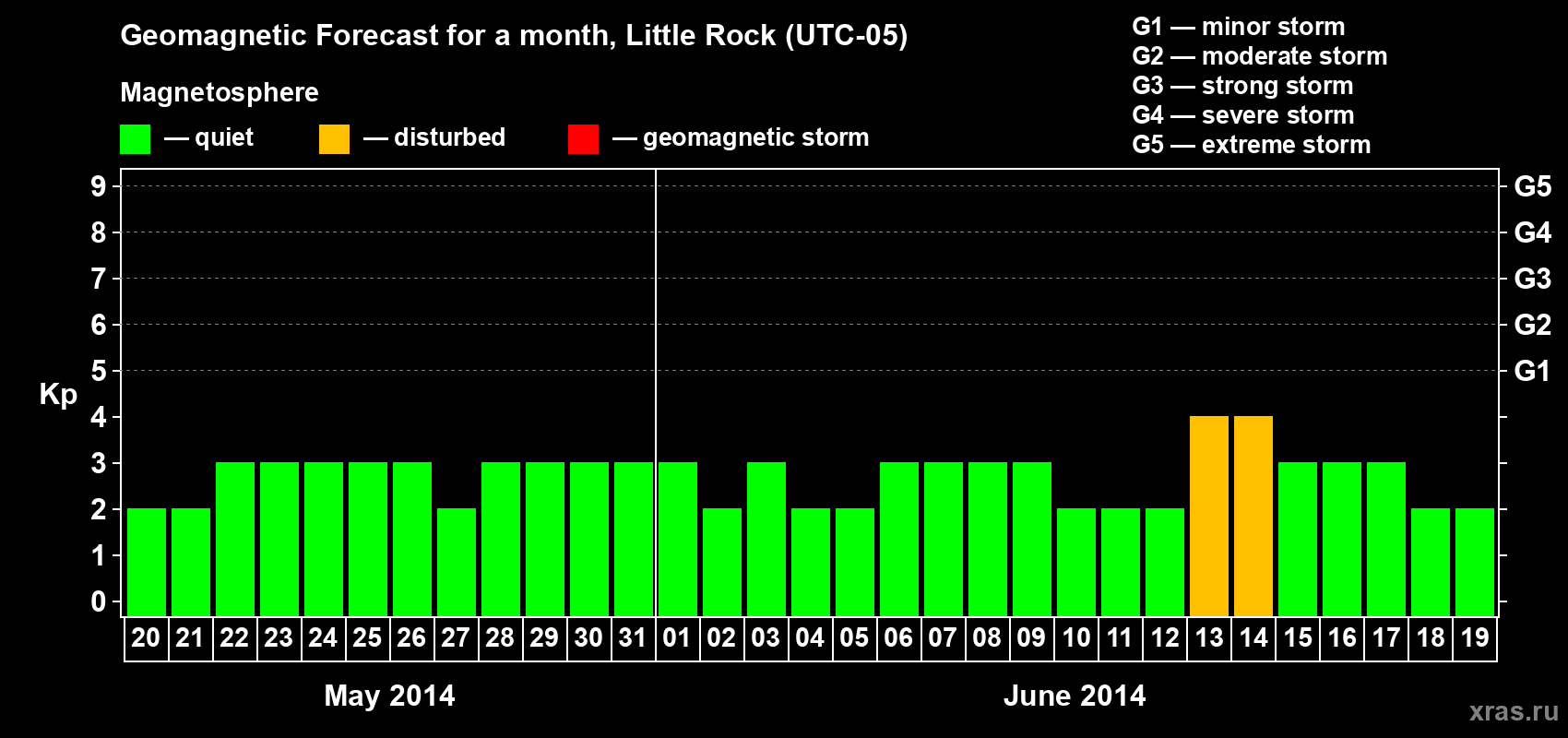Click Kp value 4 on the axis
The image size is (1568, 738).
99,417
